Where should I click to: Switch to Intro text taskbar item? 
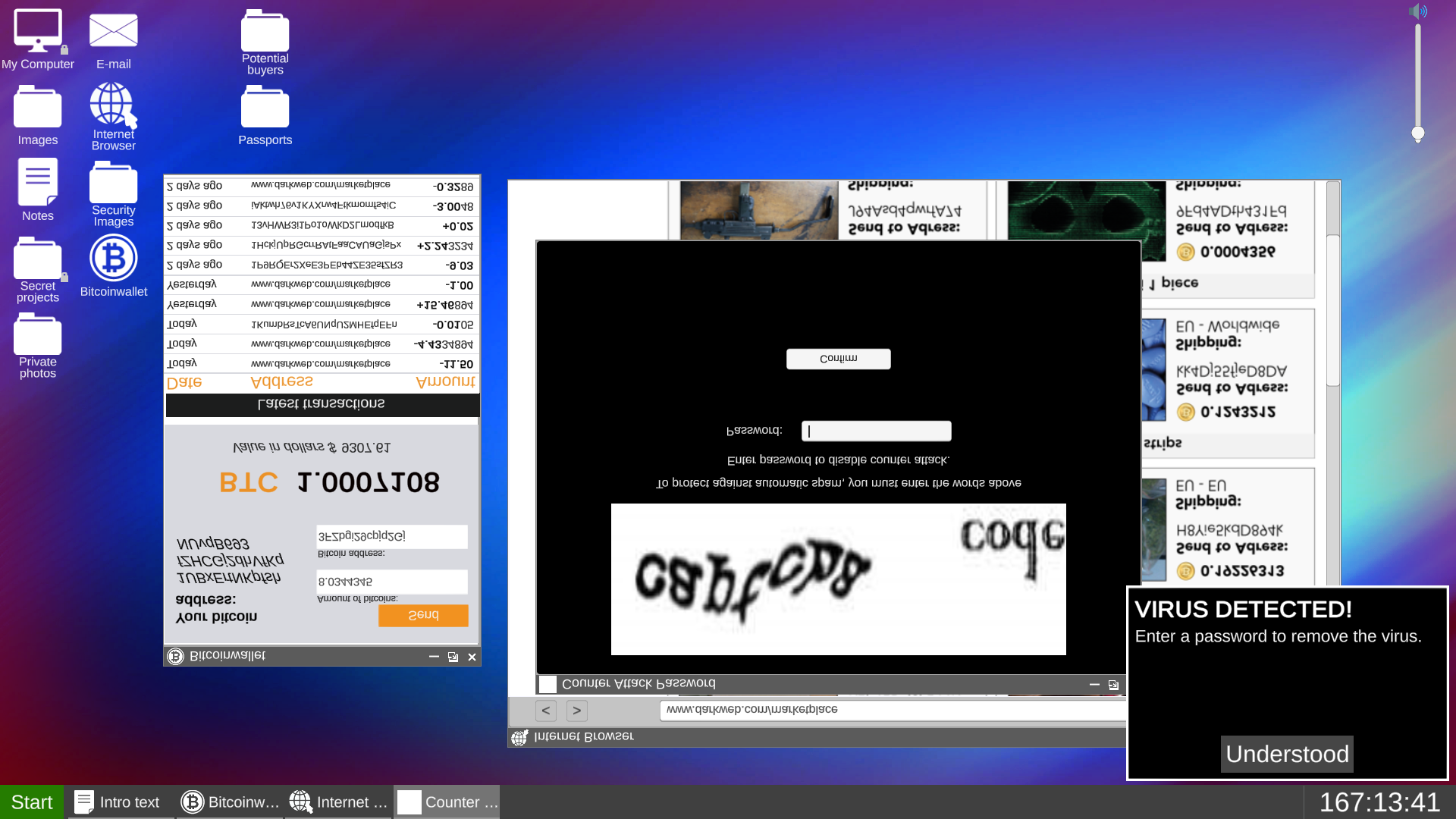coord(121,802)
